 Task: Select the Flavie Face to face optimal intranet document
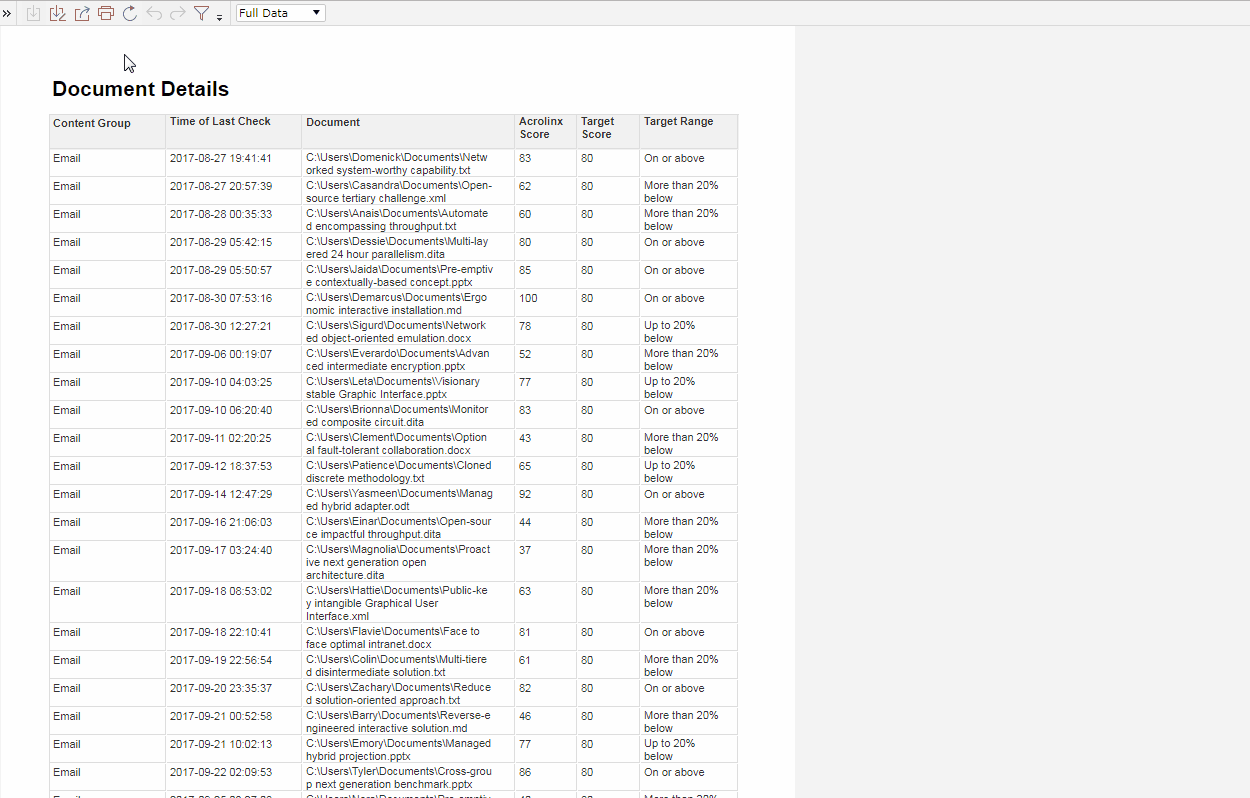pos(393,638)
